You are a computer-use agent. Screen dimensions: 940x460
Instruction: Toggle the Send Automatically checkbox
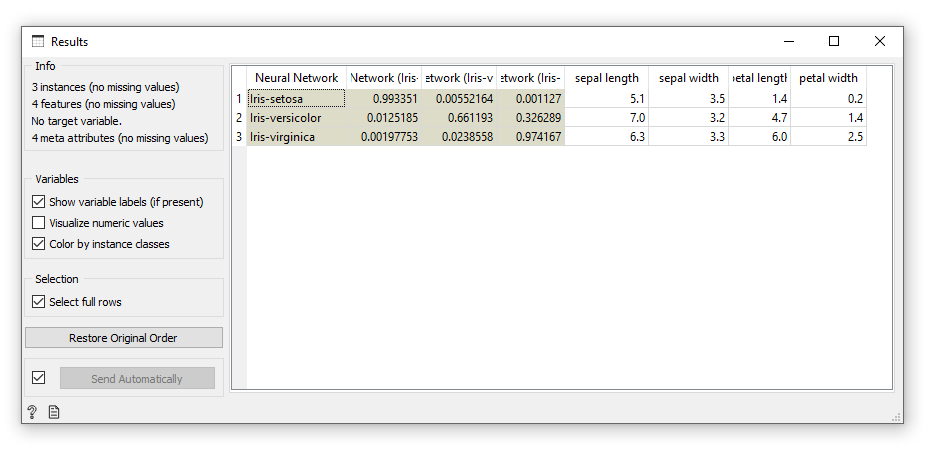point(39,378)
